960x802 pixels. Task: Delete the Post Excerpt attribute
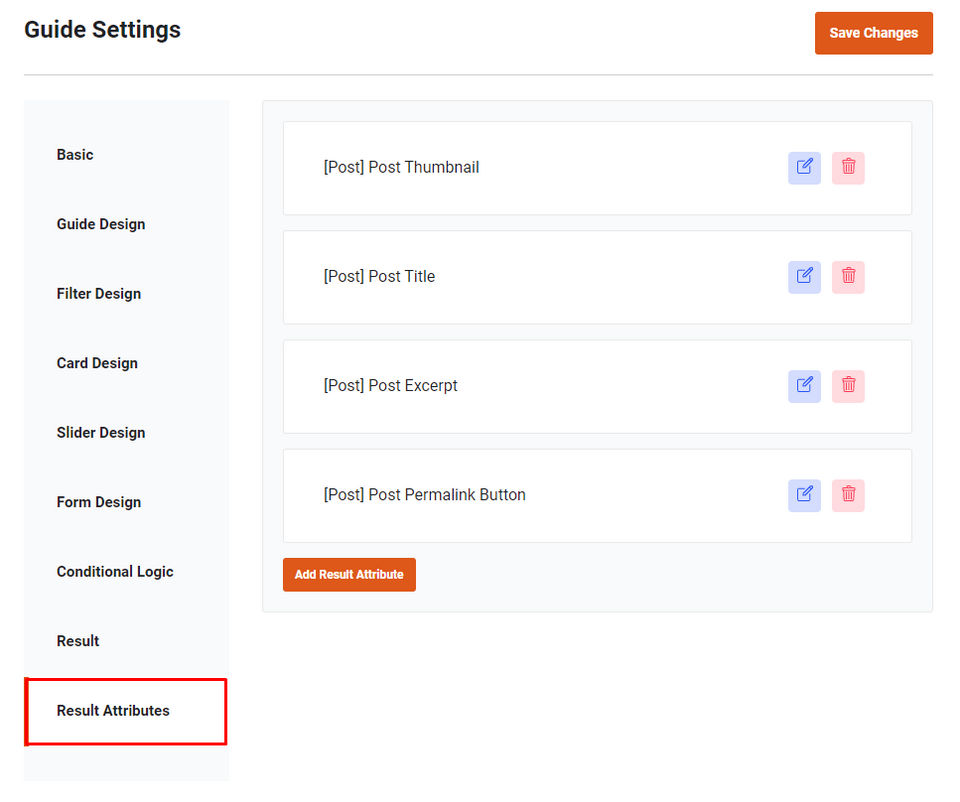pos(848,386)
